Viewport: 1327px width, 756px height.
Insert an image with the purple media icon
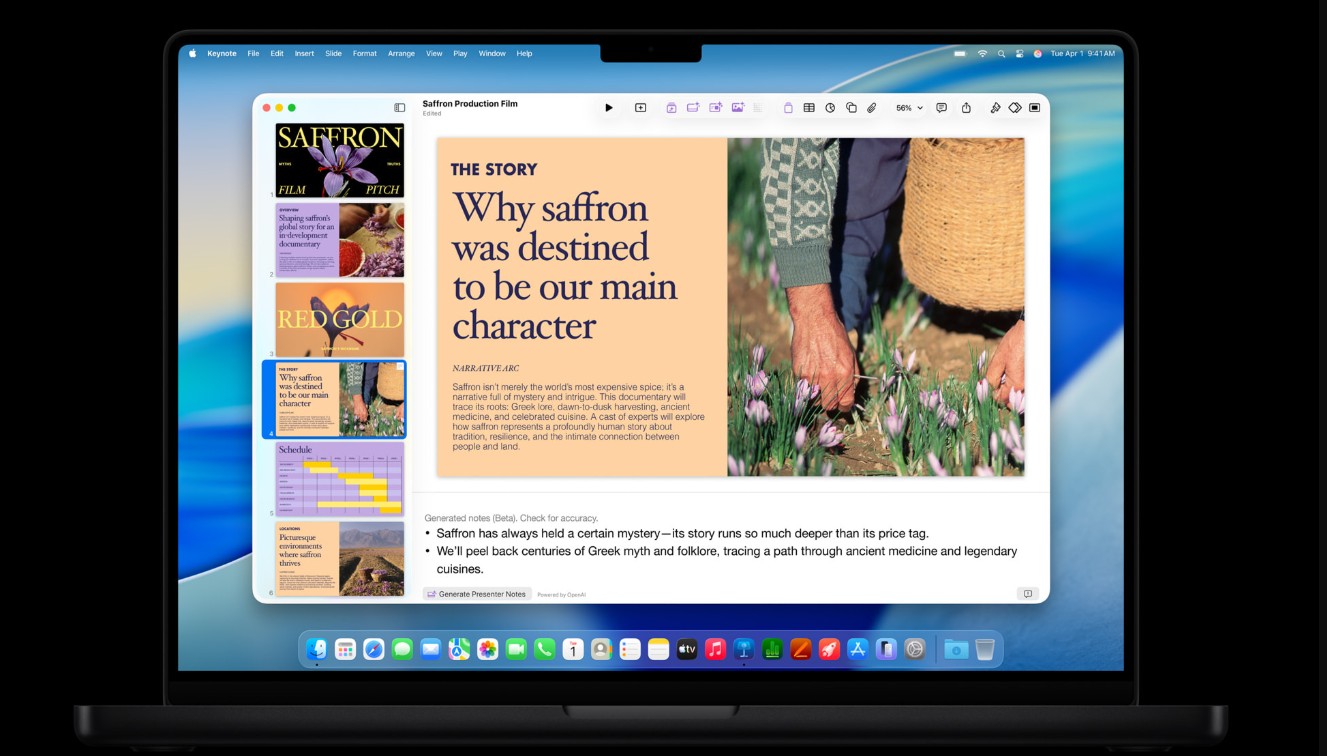click(737, 107)
